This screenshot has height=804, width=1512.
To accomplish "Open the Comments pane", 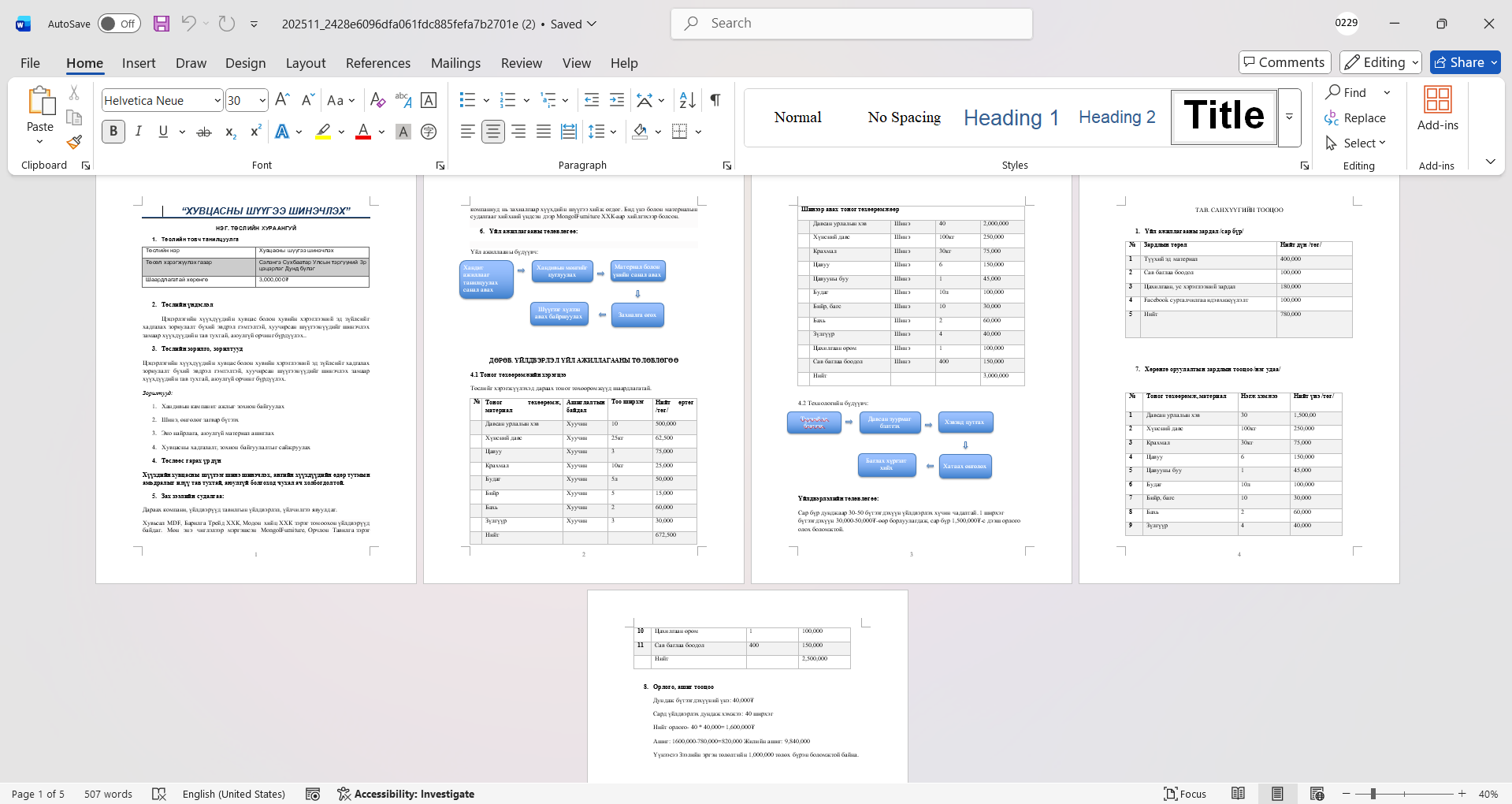I will (x=1284, y=62).
